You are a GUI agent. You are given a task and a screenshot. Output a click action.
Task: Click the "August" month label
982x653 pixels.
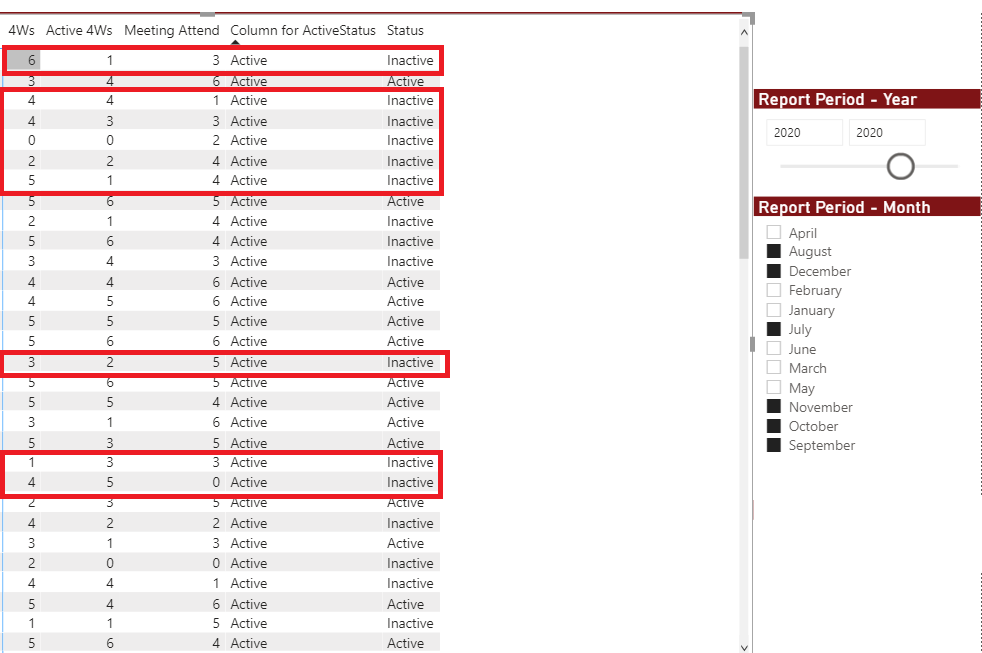click(x=810, y=251)
